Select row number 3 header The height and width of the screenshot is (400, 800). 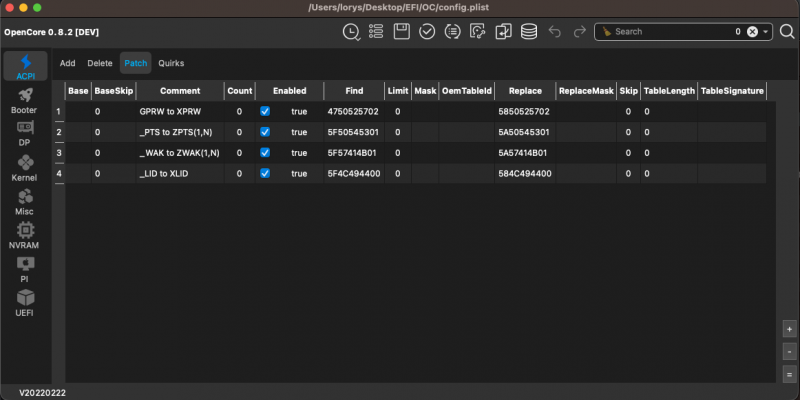pyautogui.click(x=59, y=153)
